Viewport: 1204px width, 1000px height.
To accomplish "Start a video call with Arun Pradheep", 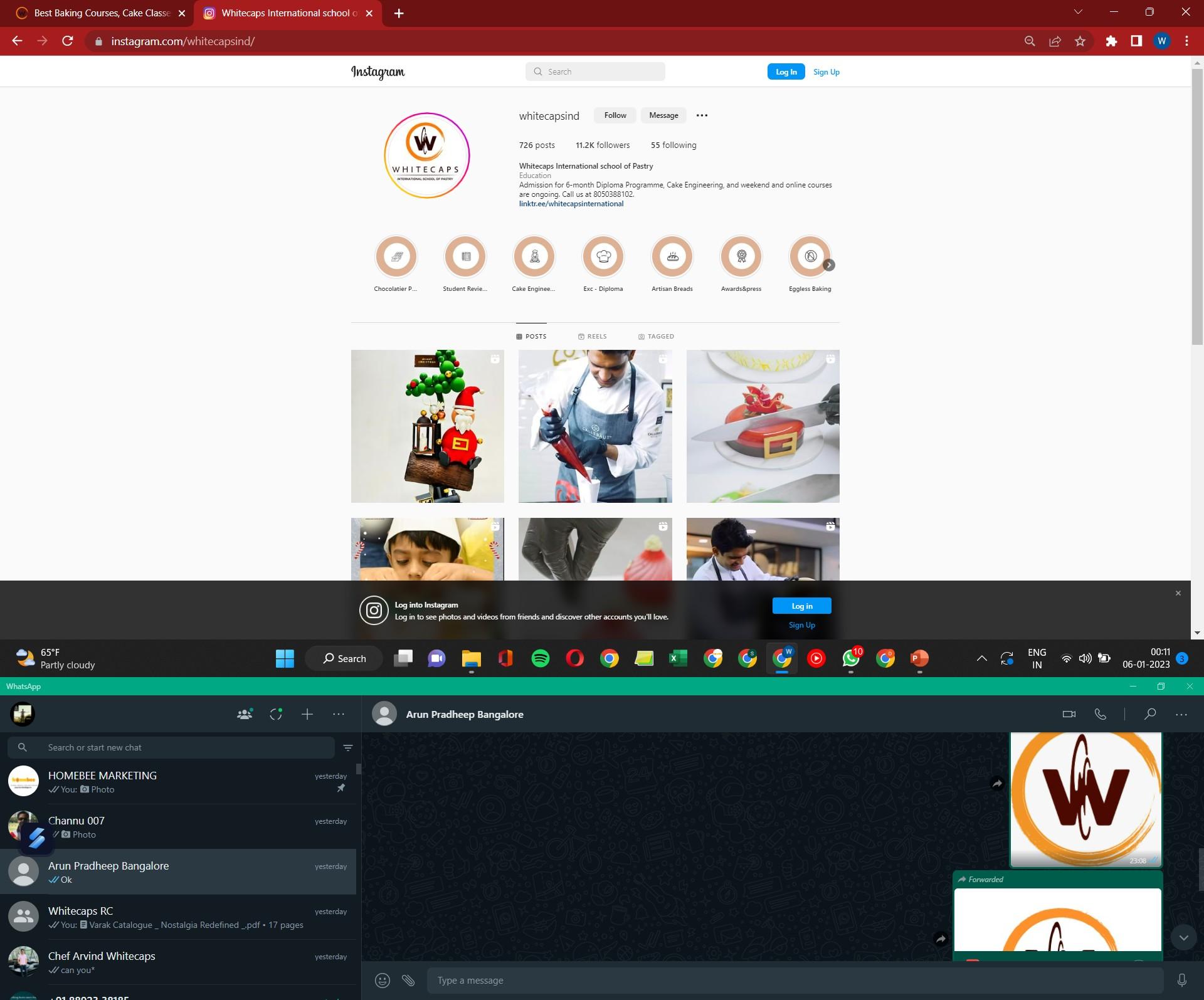I will point(1069,714).
